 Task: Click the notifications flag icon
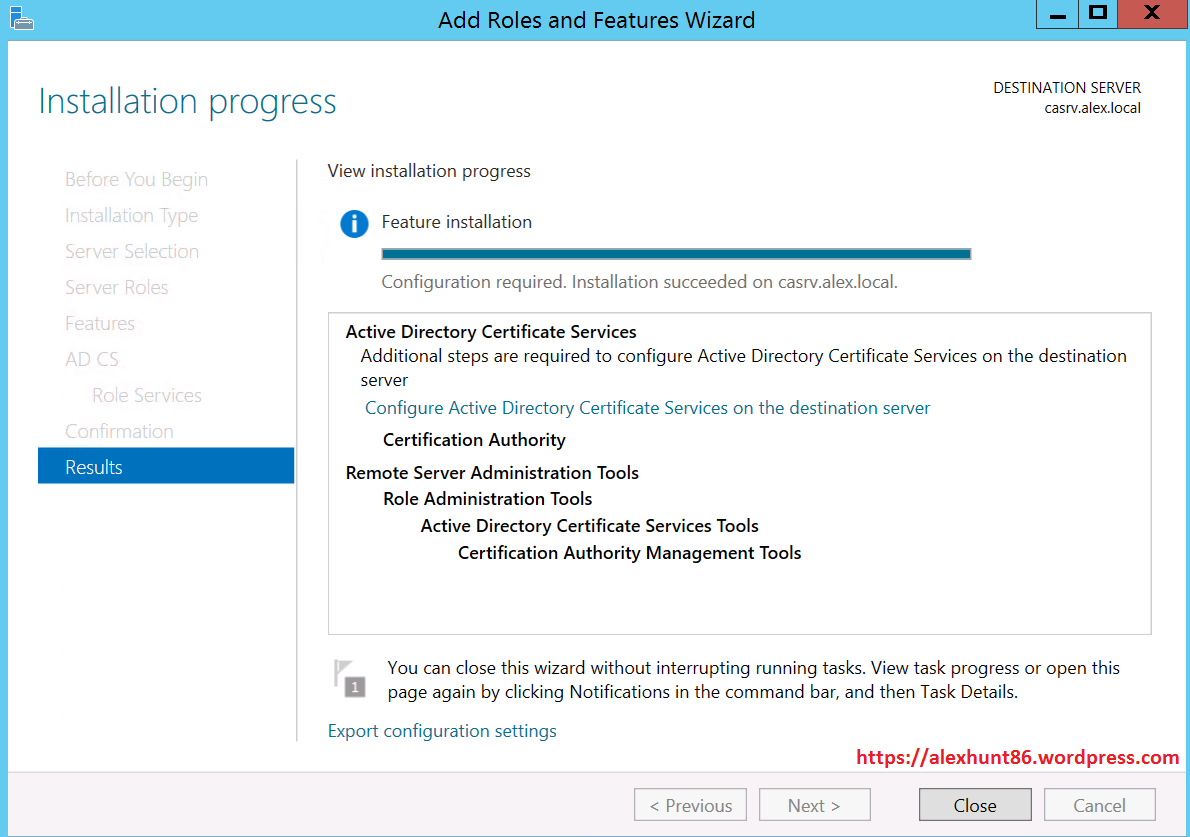(x=349, y=678)
